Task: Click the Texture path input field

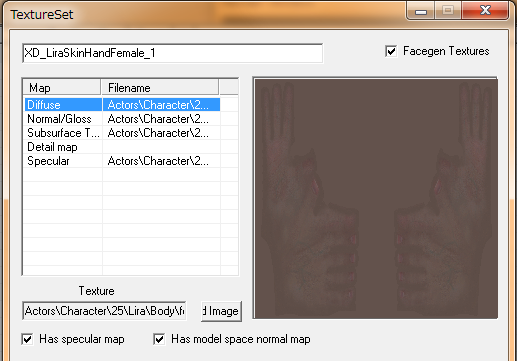Action: pos(104,311)
